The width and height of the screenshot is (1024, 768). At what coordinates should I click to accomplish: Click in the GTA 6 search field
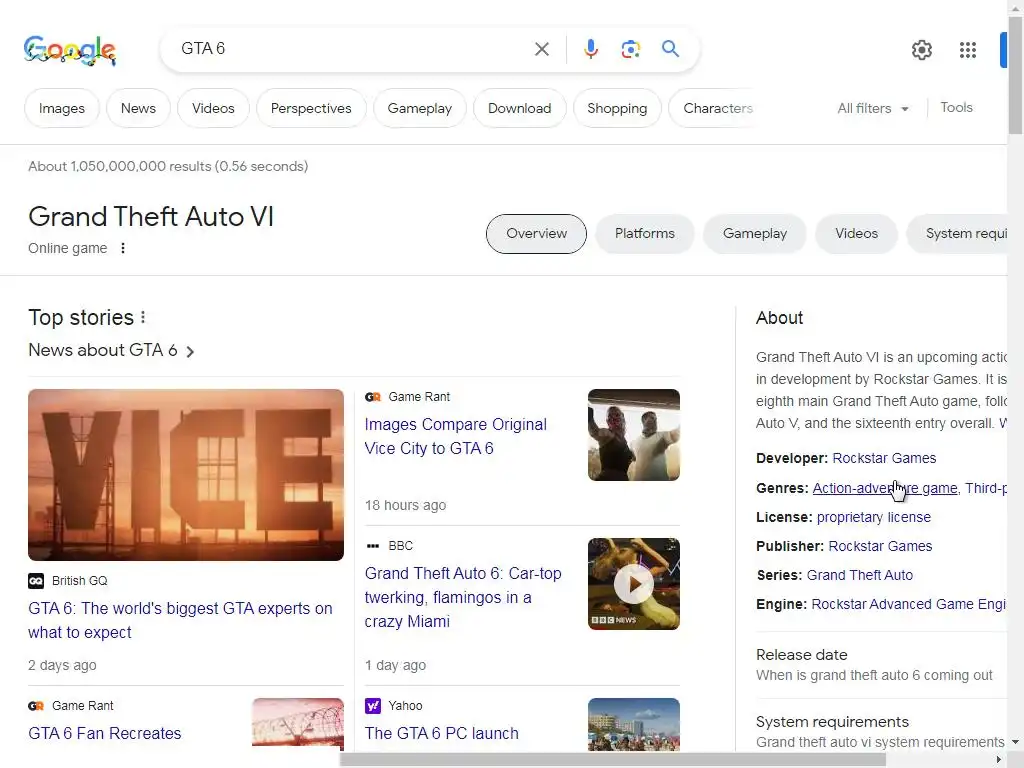coord(353,49)
